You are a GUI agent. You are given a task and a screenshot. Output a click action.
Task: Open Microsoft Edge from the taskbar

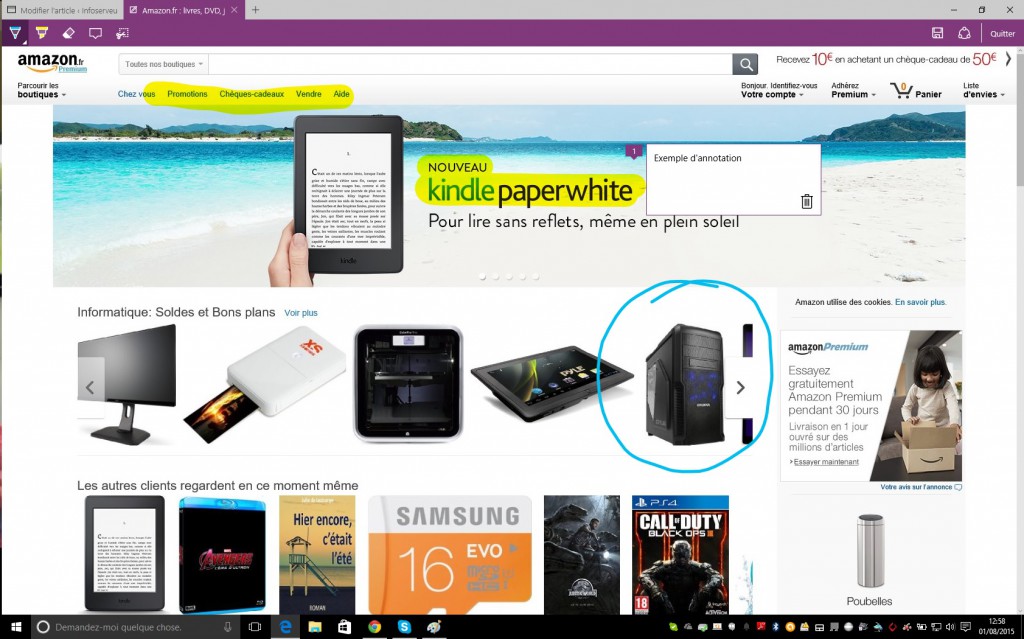pyautogui.click(x=285, y=627)
